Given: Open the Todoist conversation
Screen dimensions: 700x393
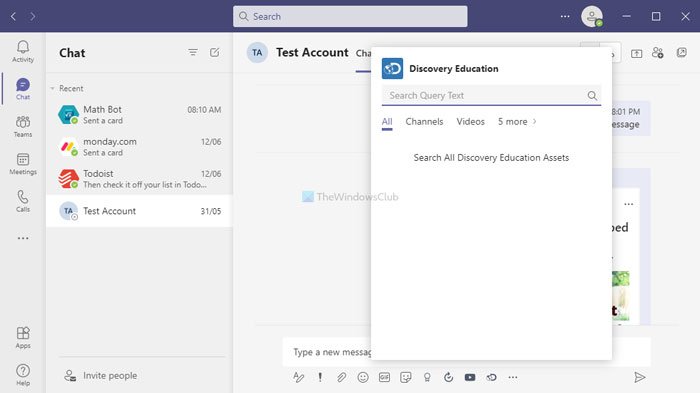Looking at the screenshot, I should pos(139,179).
